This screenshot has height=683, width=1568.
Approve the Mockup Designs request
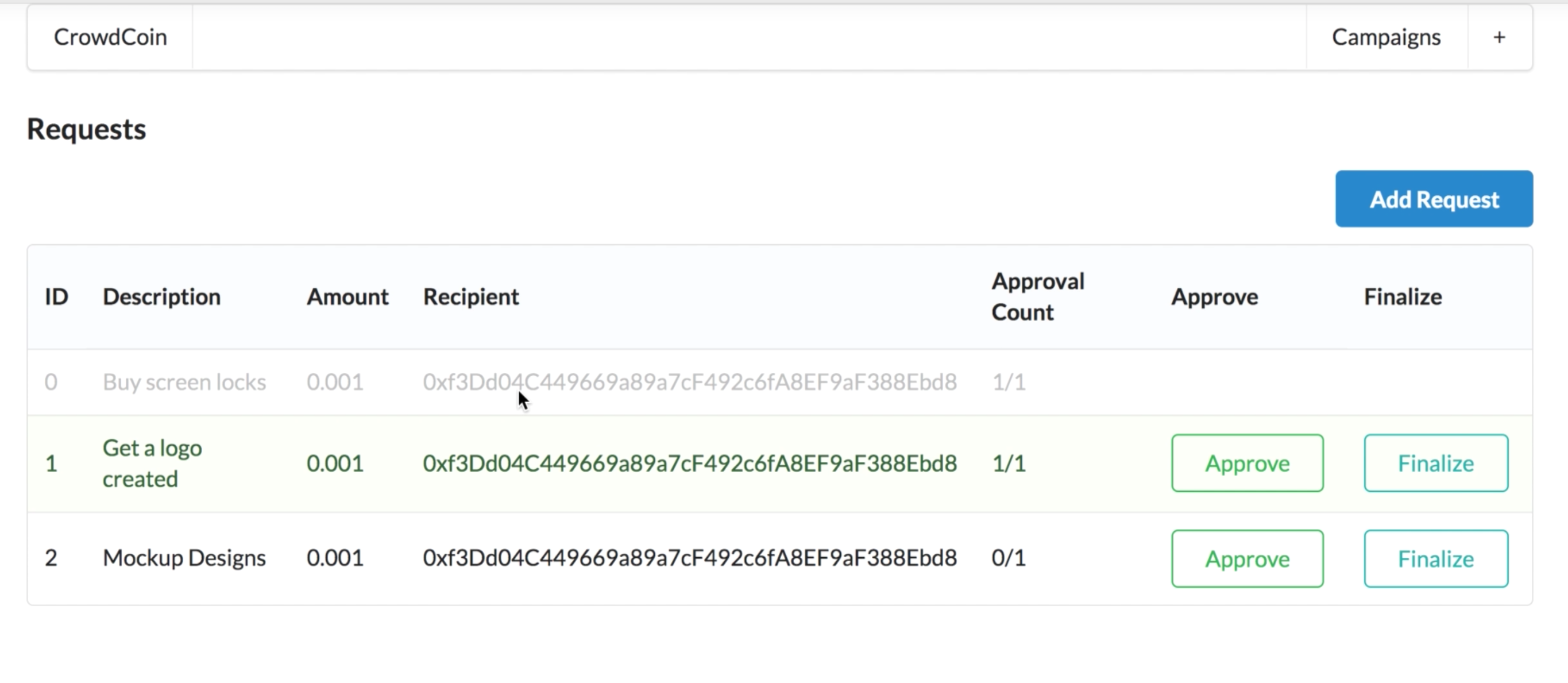coord(1246,559)
